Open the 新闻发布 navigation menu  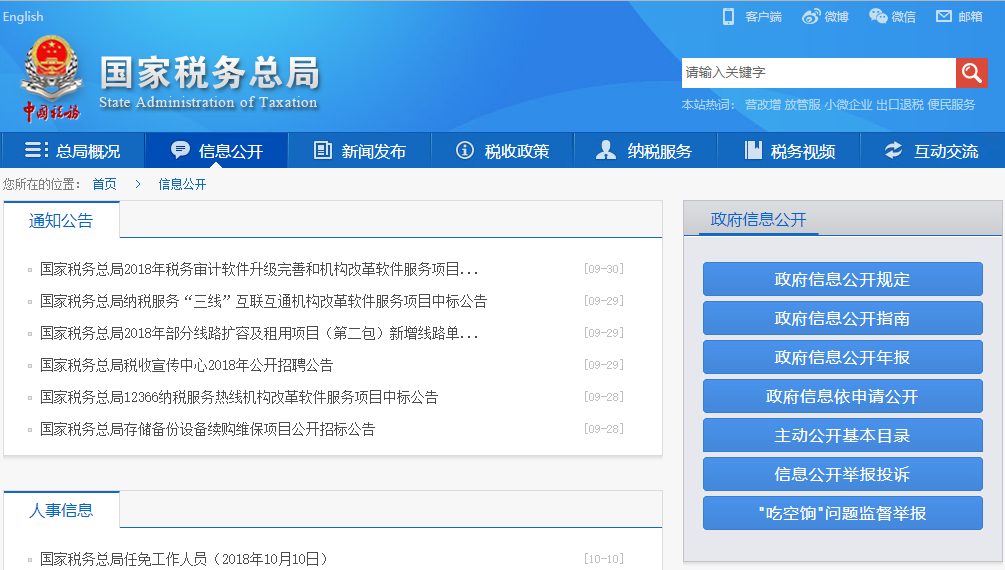[359, 151]
